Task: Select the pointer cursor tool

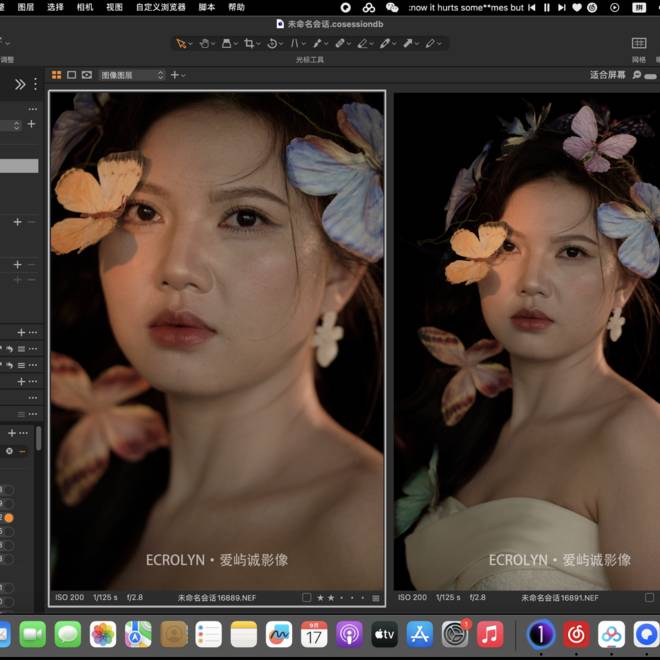Action: 181,43
